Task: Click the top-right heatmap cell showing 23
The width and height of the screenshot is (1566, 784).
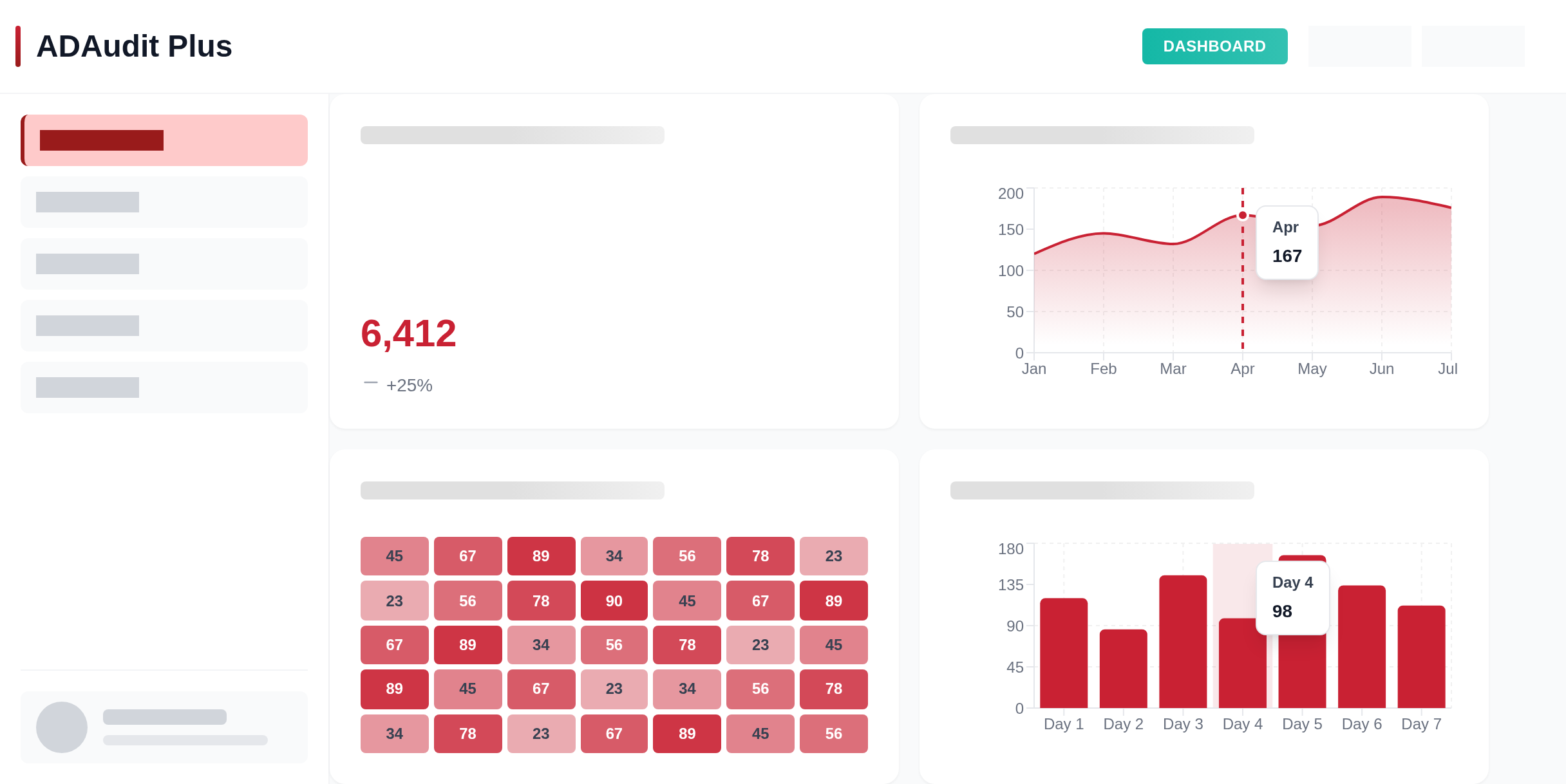Action: coord(833,556)
